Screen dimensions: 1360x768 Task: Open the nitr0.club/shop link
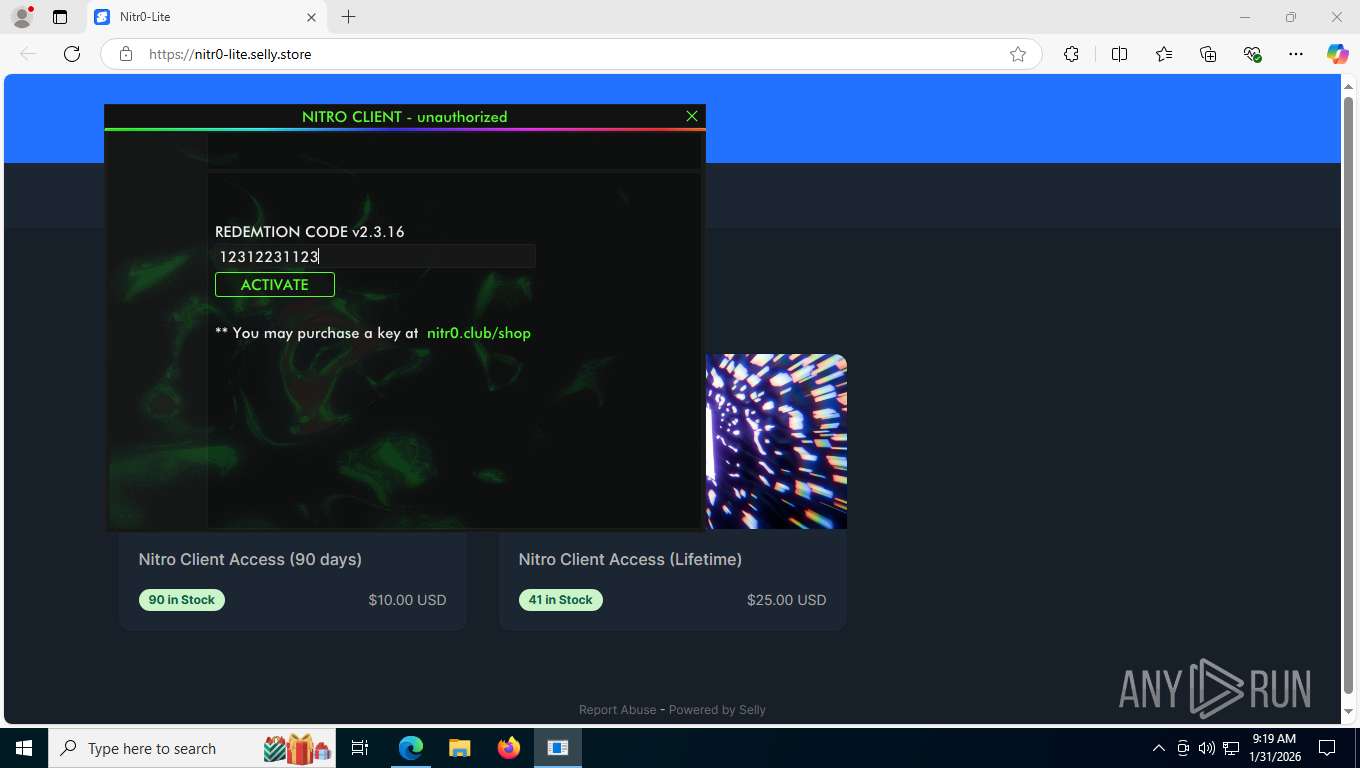coord(479,333)
